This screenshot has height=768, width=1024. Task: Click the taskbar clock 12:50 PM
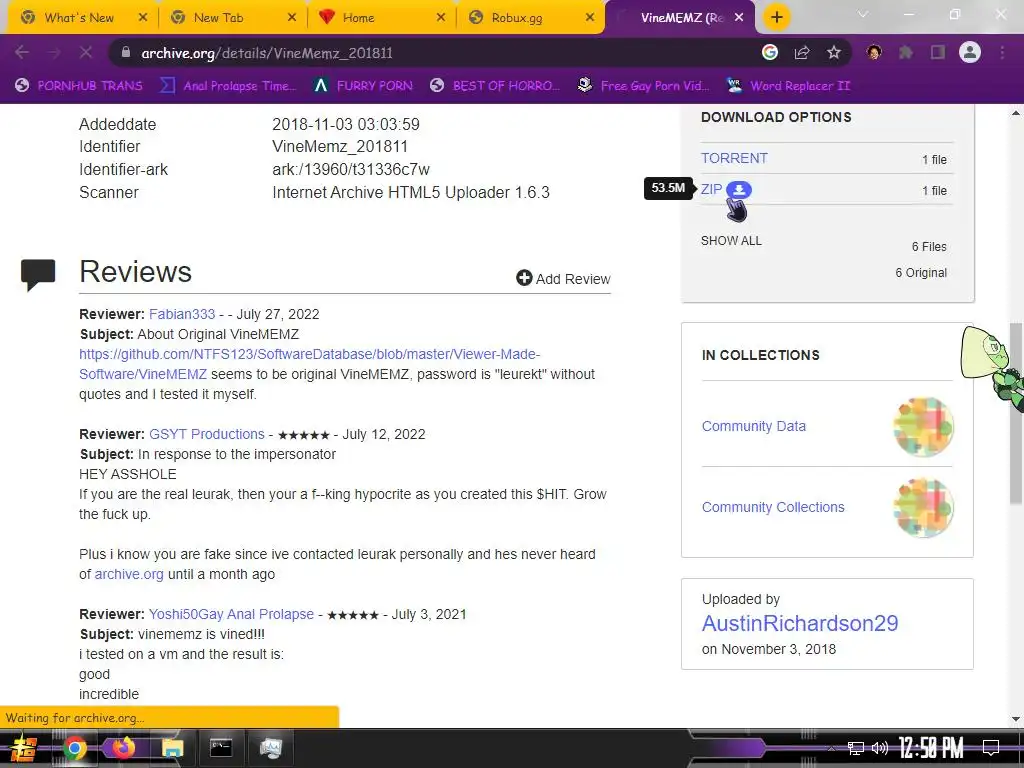pos(931,748)
